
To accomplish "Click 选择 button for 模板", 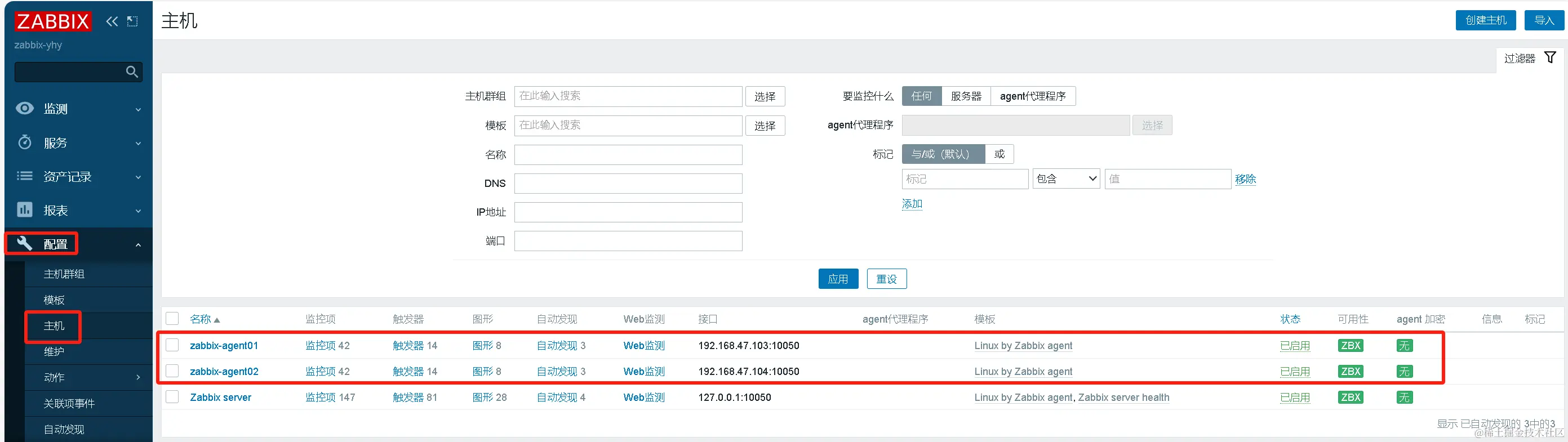I will pyautogui.click(x=765, y=125).
